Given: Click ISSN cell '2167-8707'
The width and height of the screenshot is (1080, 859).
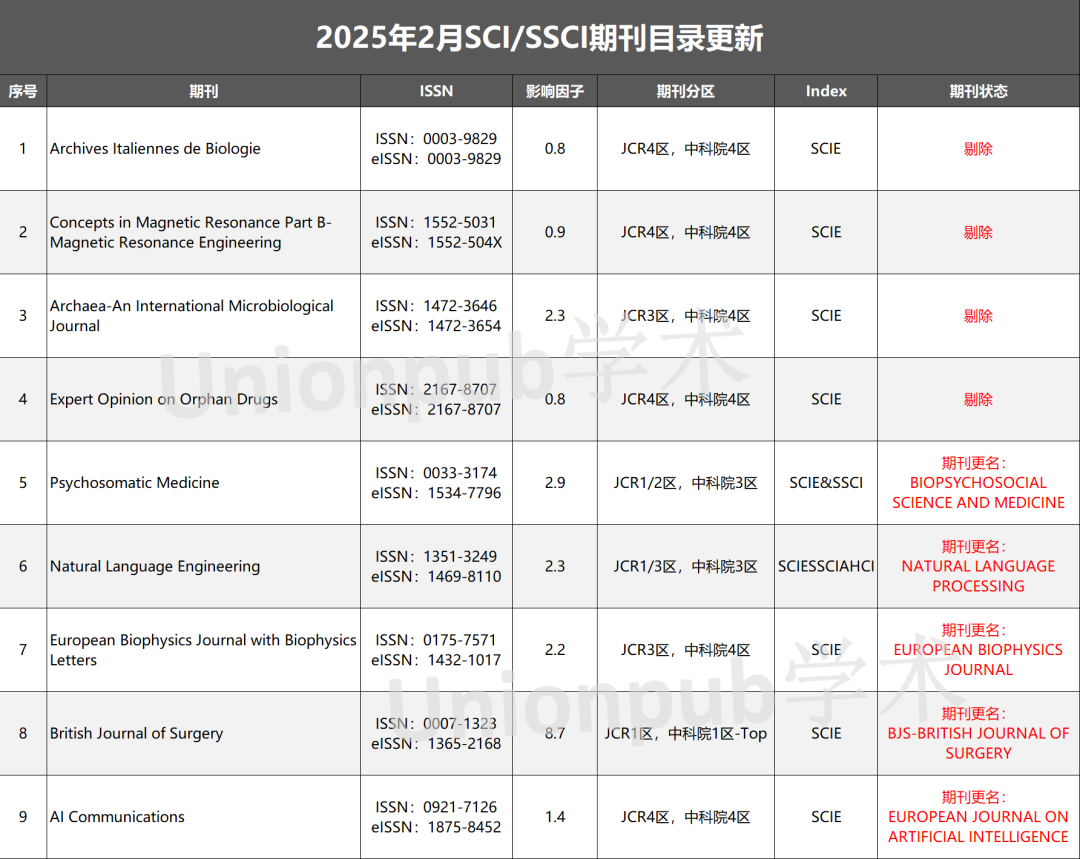Looking at the screenshot, I should [x=436, y=400].
